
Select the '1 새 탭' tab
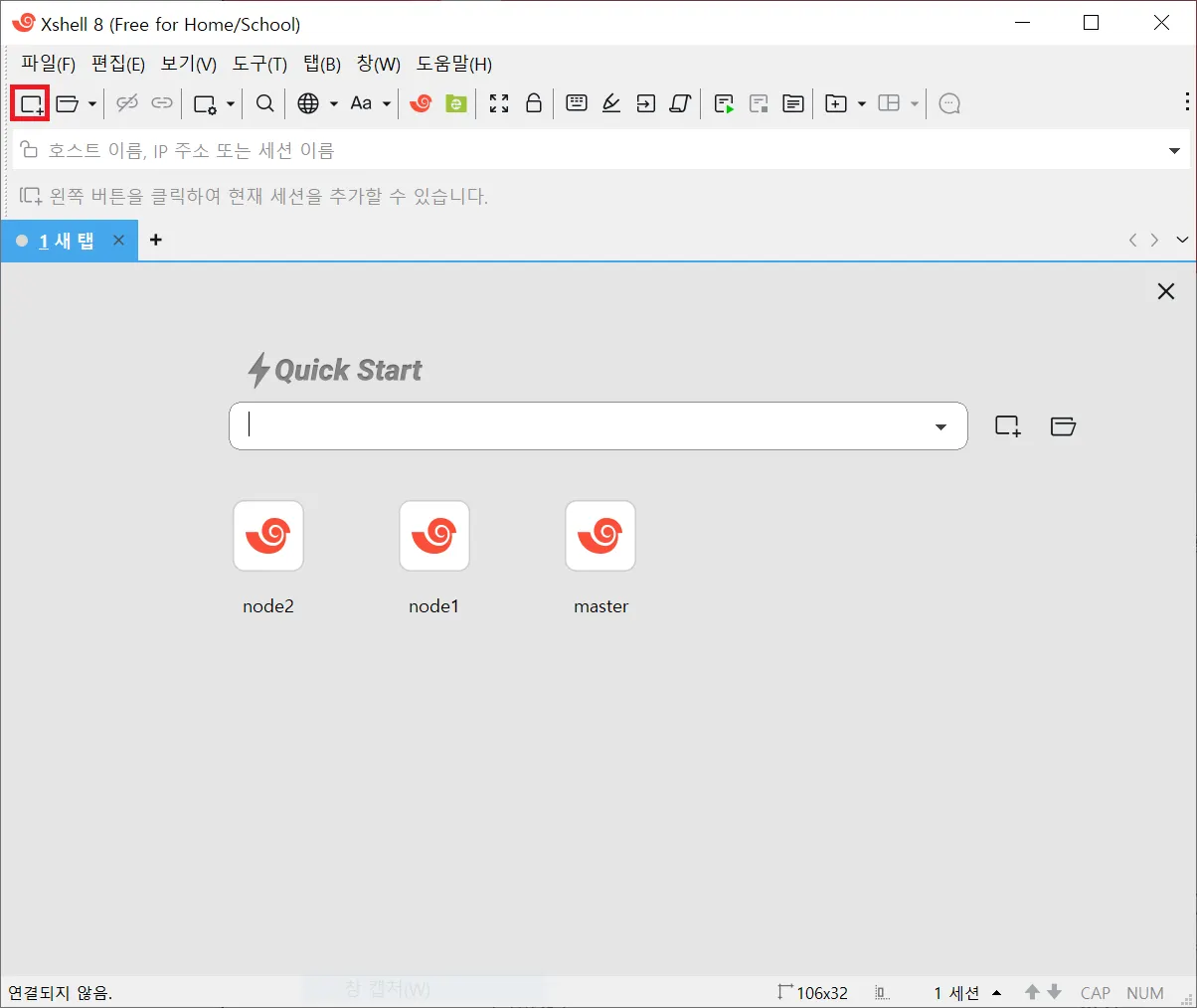coord(67,241)
